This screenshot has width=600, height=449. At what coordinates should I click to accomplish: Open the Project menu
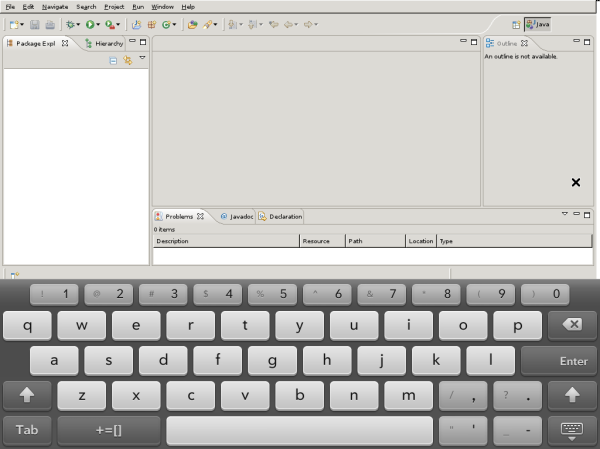[x=114, y=7]
